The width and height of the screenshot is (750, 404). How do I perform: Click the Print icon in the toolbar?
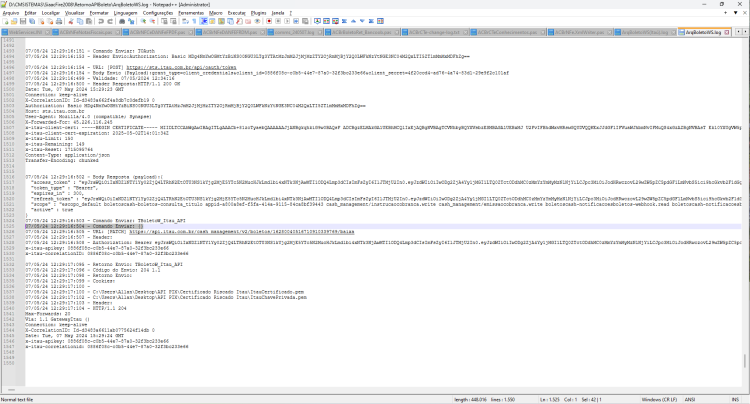click(x=59, y=21)
